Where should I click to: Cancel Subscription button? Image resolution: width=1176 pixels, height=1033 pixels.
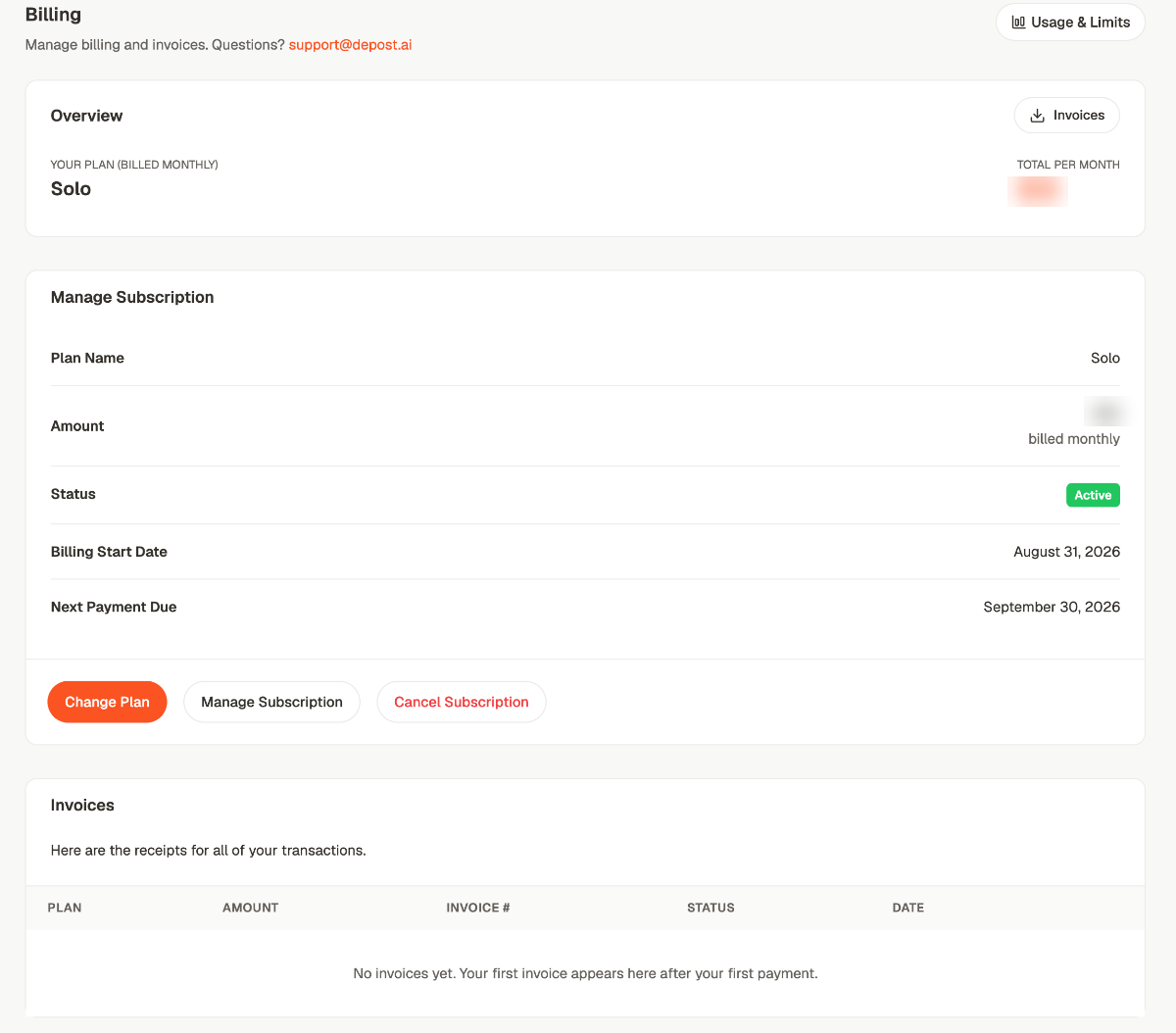pyautogui.click(x=462, y=702)
